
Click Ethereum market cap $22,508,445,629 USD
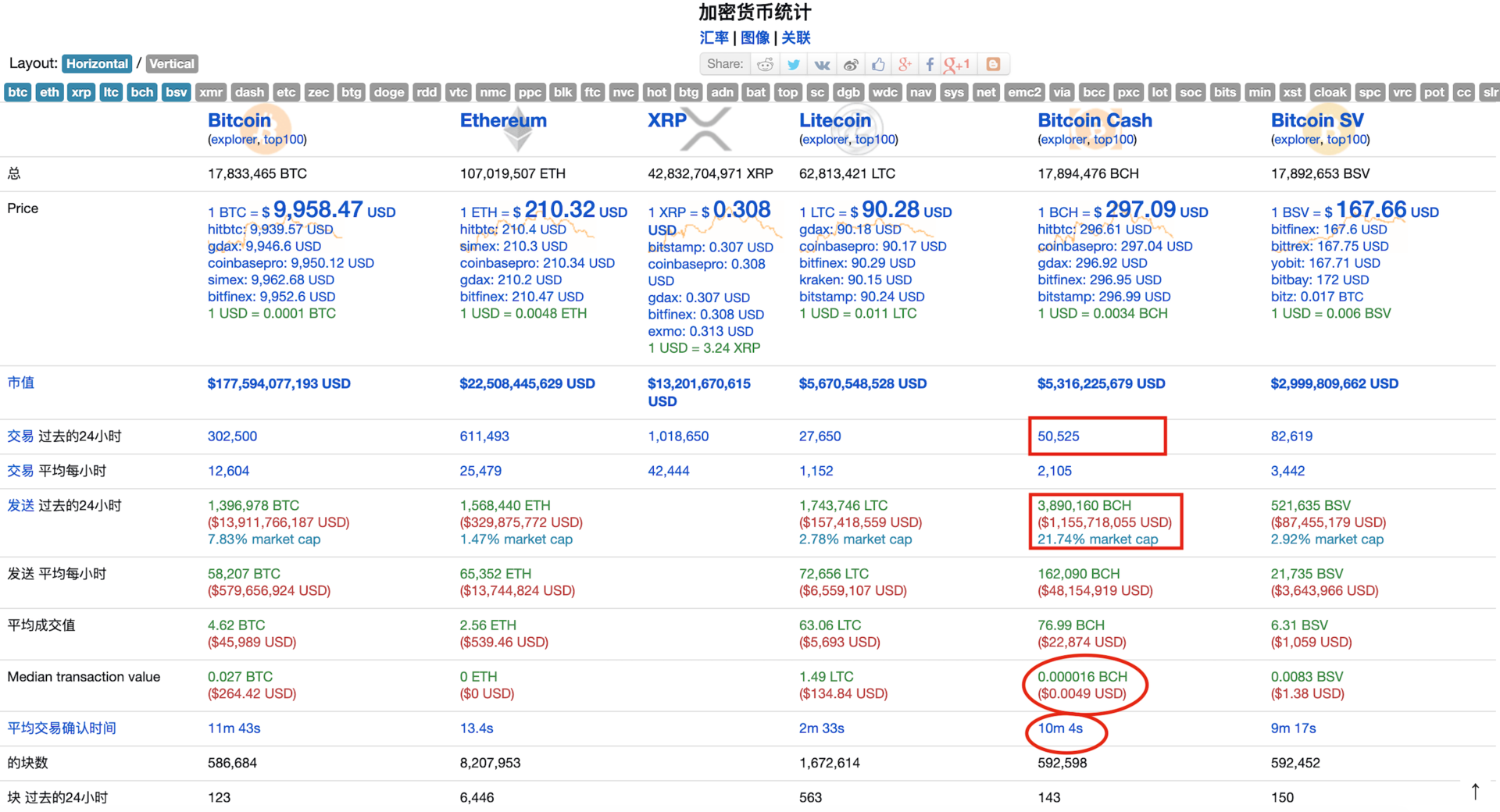coord(527,383)
